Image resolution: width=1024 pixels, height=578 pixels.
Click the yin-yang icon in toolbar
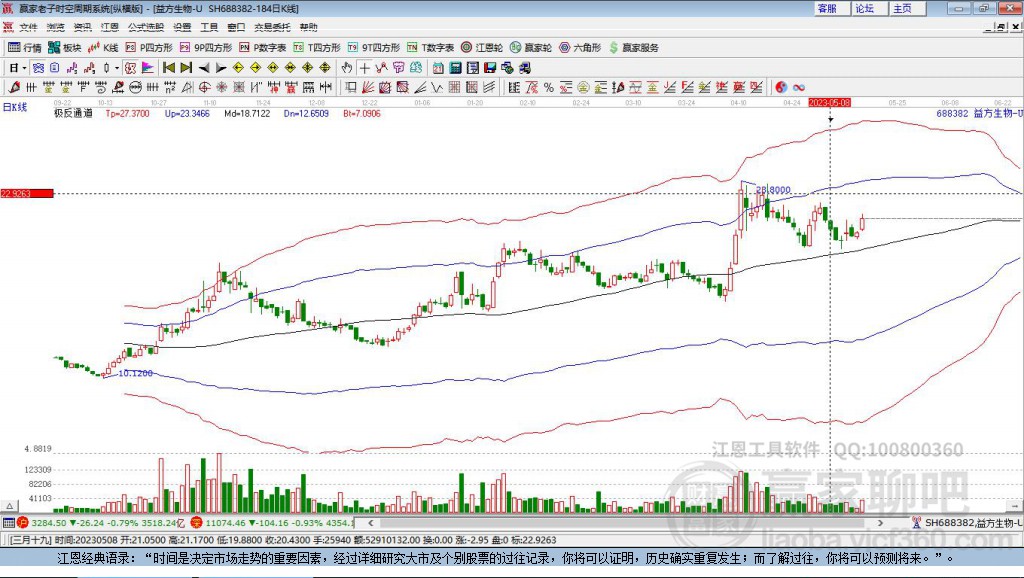pyautogui.click(x=781, y=87)
